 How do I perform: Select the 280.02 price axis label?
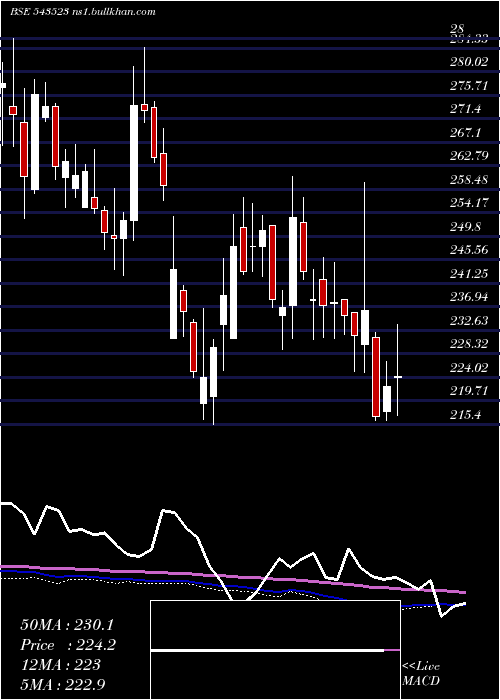coord(469,62)
